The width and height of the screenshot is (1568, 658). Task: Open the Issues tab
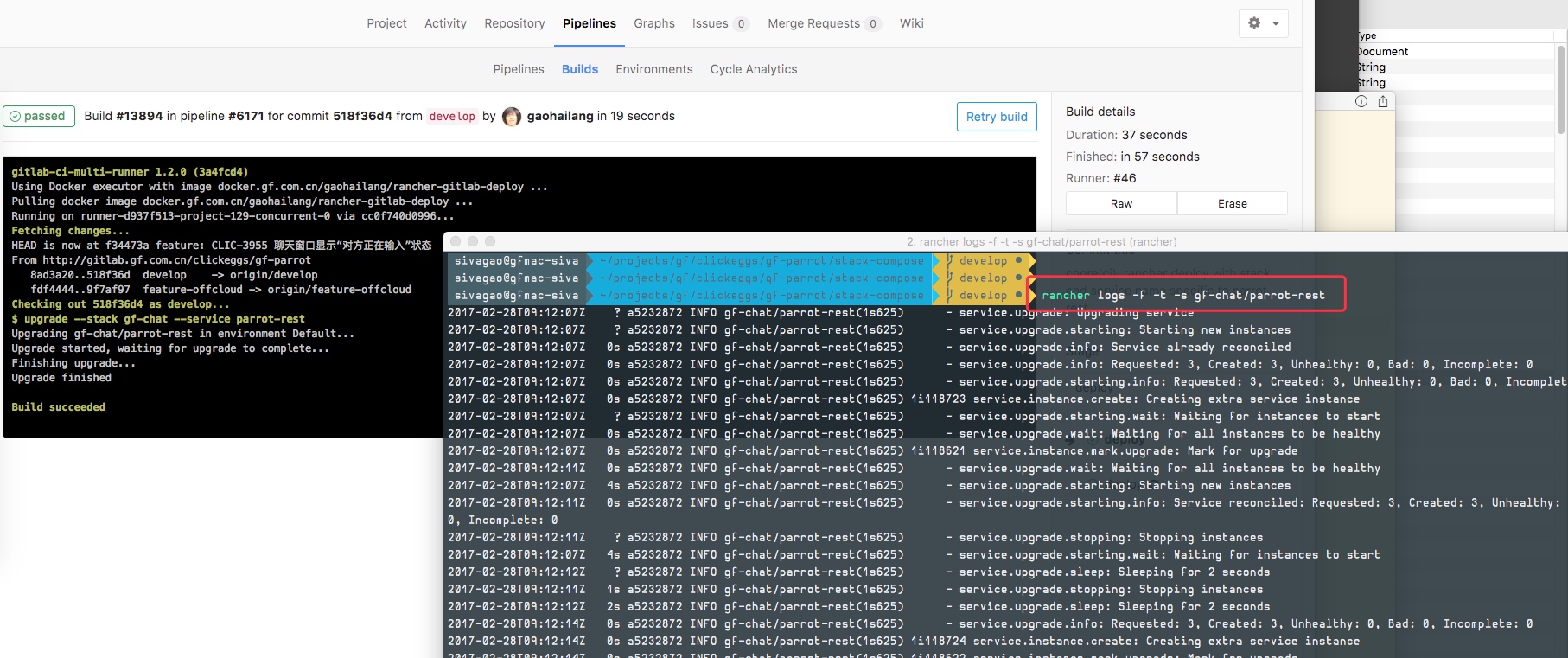[720, 23]
